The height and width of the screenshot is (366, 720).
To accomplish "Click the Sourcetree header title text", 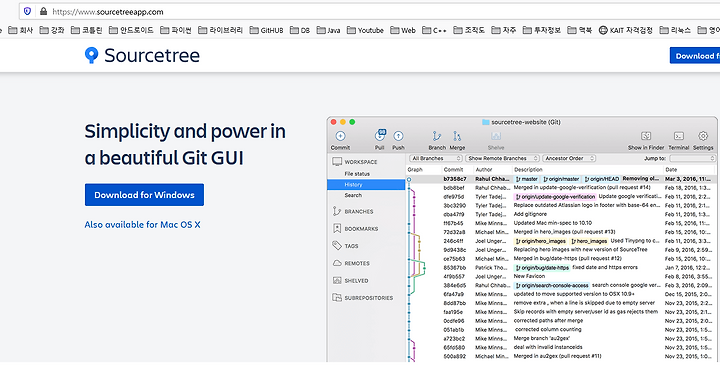I will tap(152, 56).
